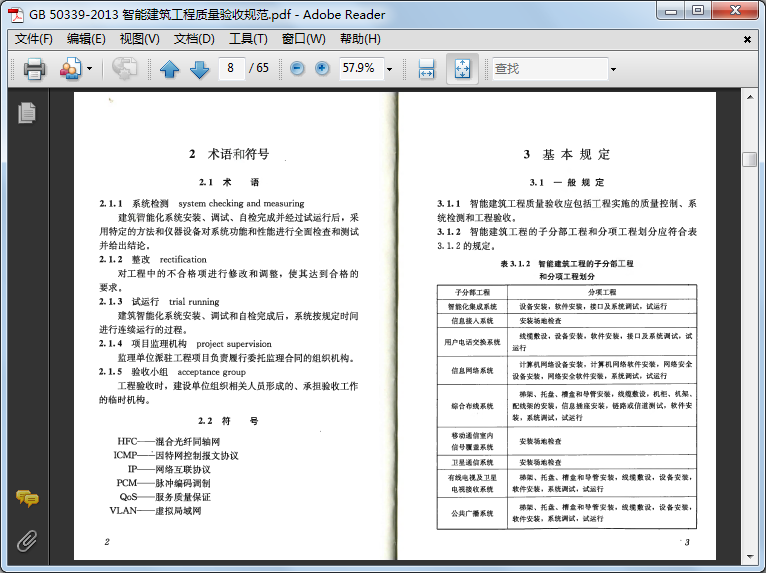This screenshot has height=573, width=766.
Task: Zoom out with the minus button
Action: (297, 69)
